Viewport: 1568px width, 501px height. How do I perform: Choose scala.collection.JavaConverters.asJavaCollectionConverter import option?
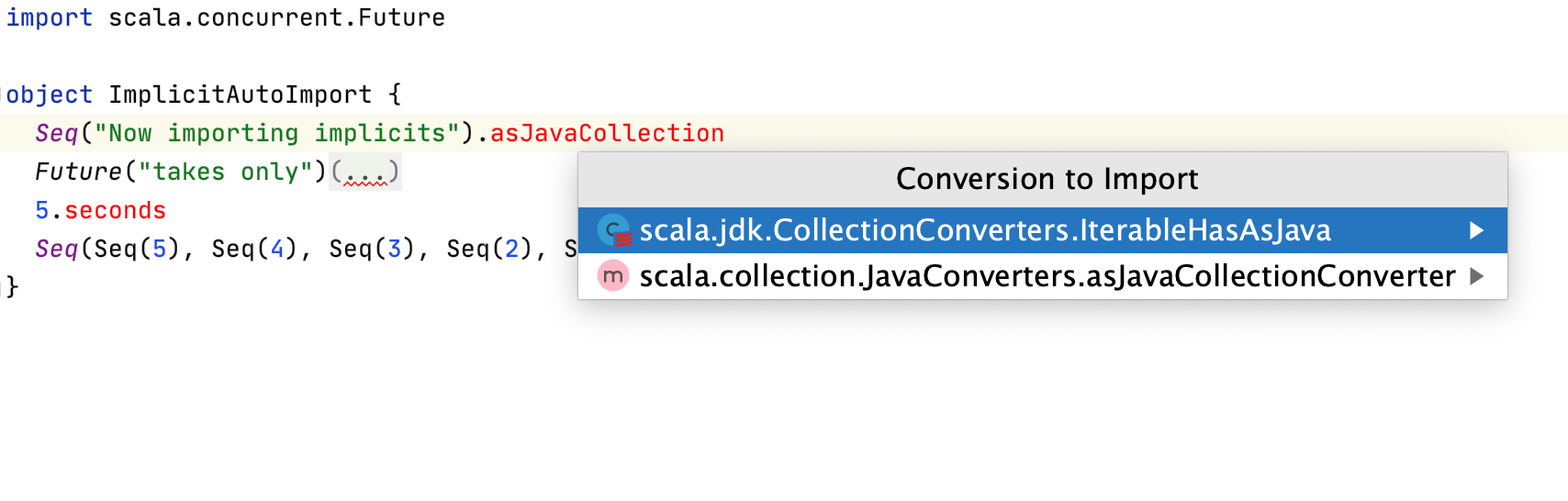(x=1043, y=276)
